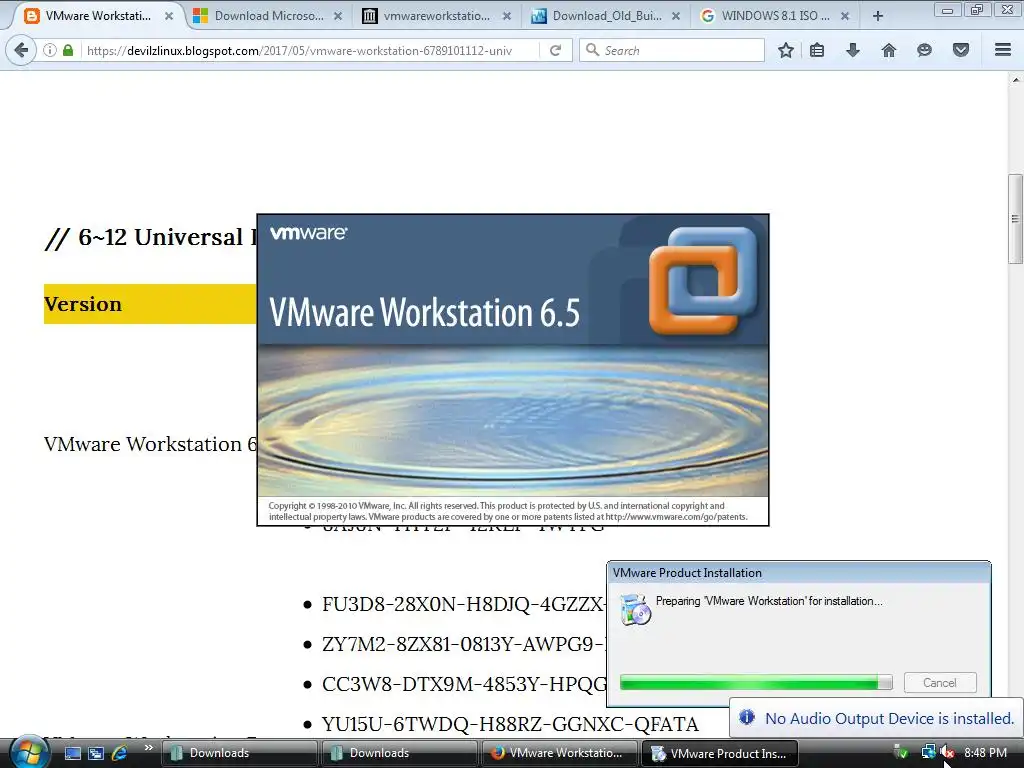Launch Internet Explorer from quick launch
This screenshot has height=768, width=1024.
120,753
